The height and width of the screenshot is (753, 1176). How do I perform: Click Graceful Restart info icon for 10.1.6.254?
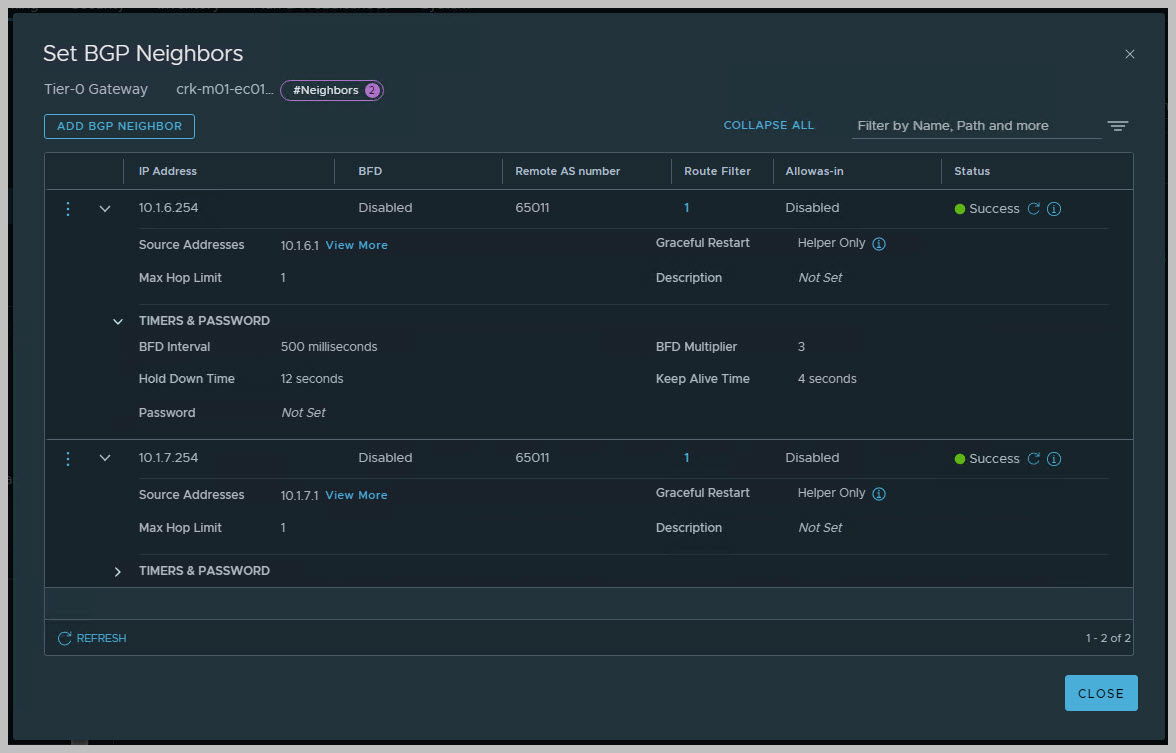pos(879,244)
